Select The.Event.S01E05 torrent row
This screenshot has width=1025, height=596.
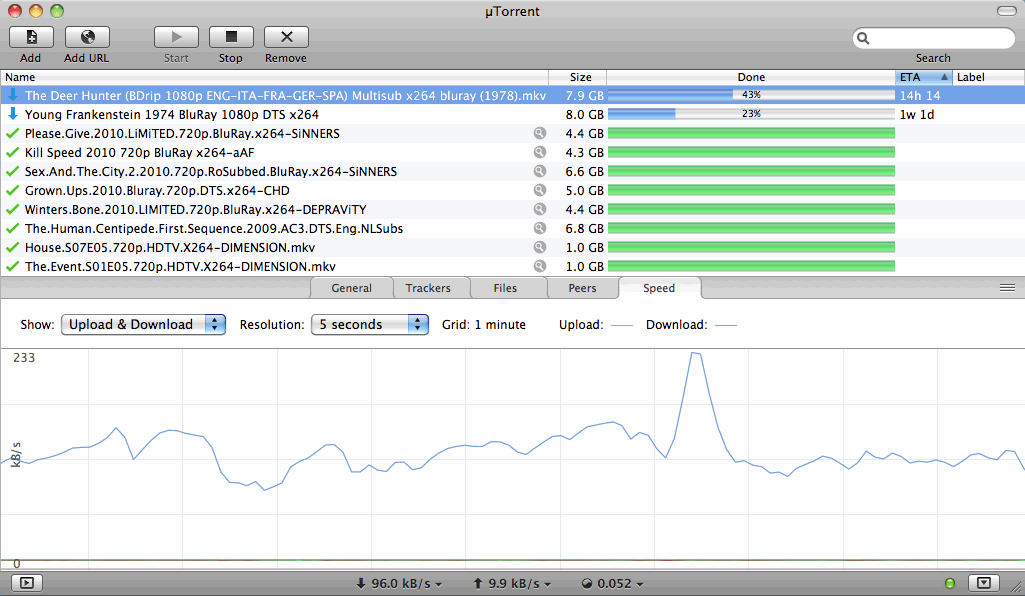pos(512,266)
